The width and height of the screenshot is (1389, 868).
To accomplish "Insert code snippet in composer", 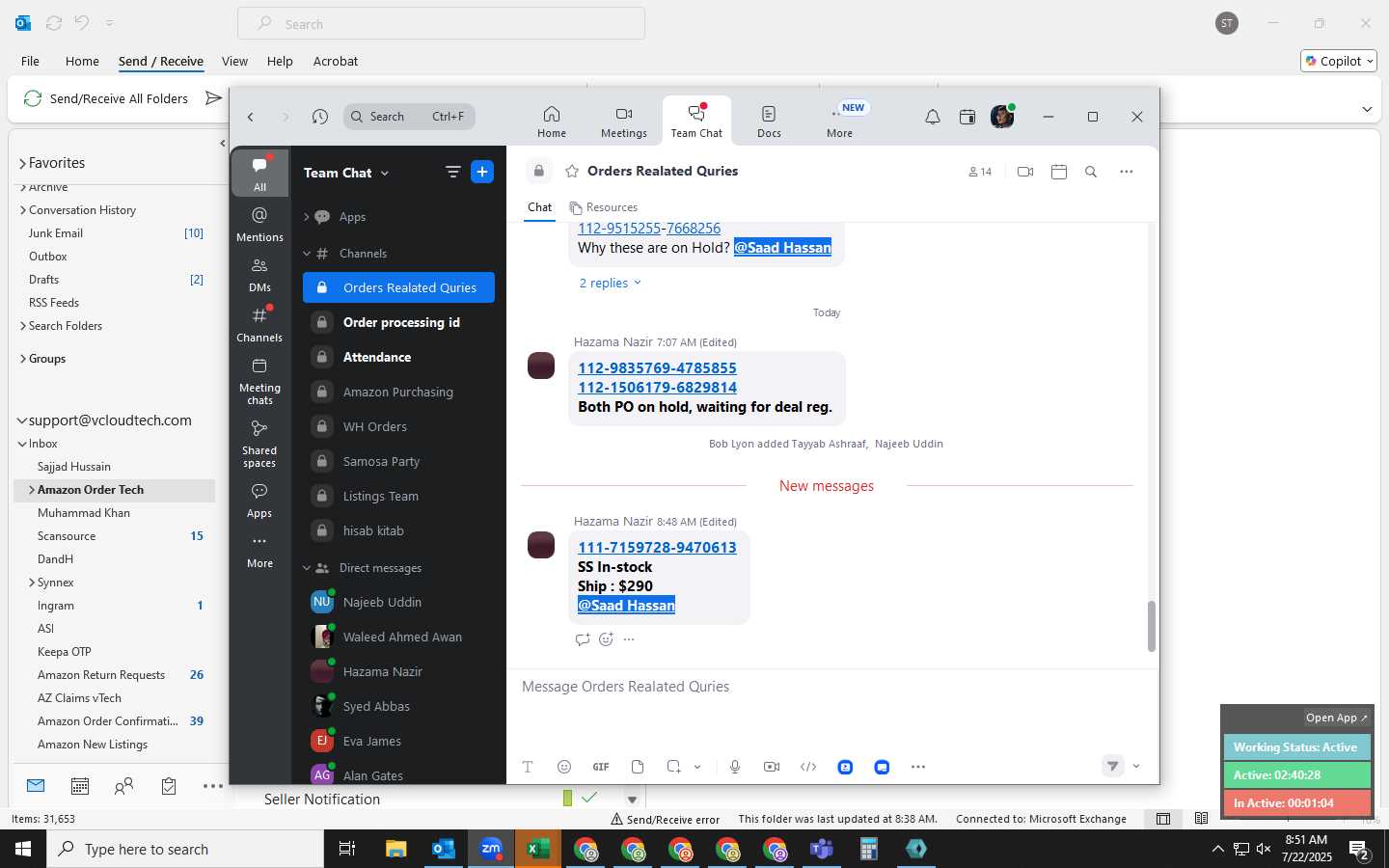I will pyautogui.click(x=808, y=767).
